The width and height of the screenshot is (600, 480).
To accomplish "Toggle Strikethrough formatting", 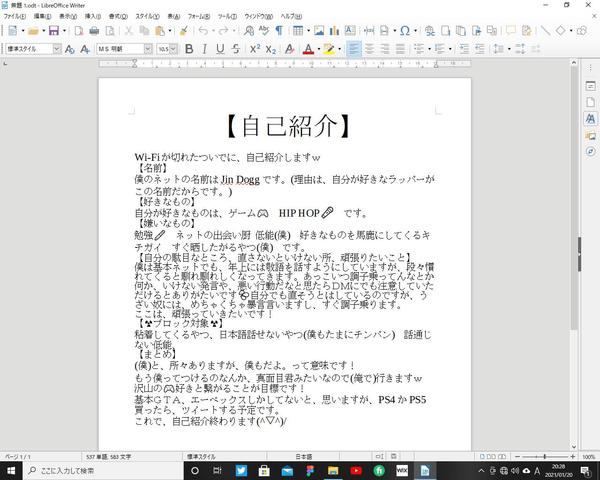I will pyautogui.click(x=236, y=49).
